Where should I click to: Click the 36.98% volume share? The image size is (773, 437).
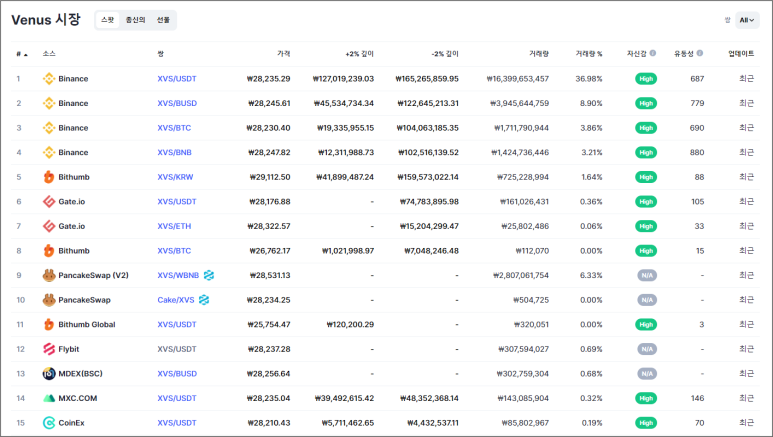pos(589,78)
